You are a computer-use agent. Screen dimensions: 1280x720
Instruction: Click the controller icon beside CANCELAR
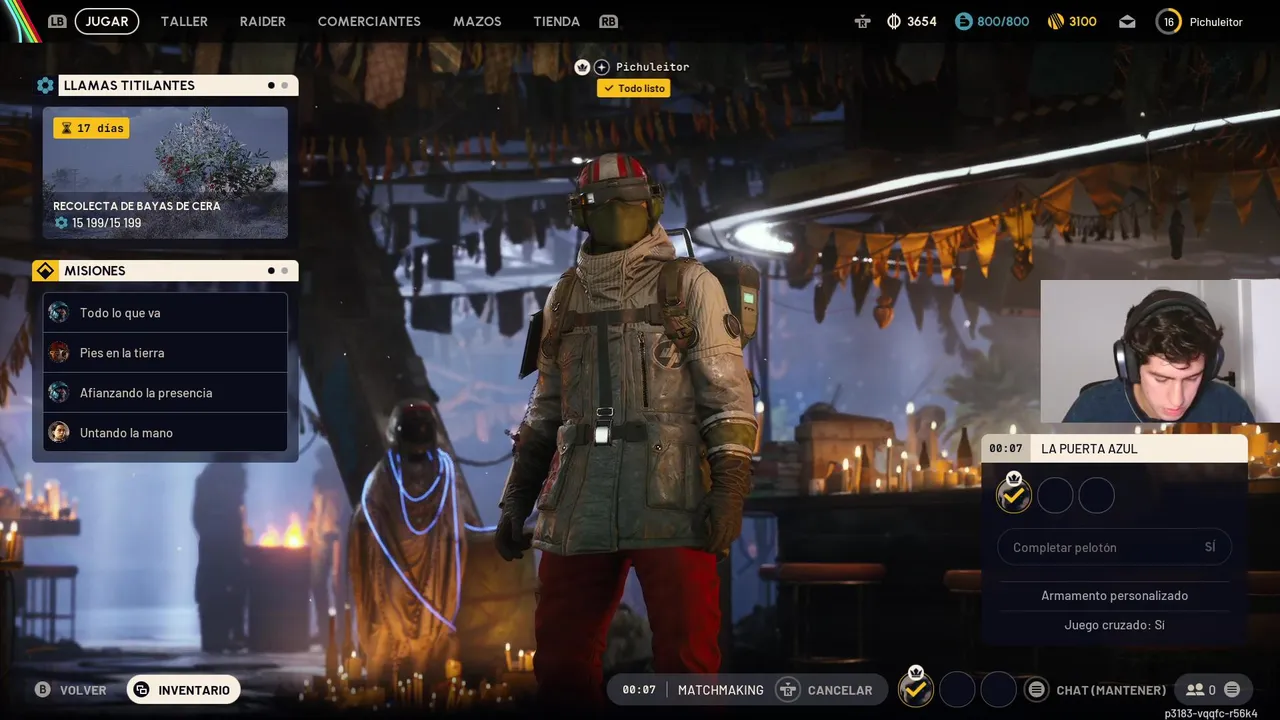point(788,690)
